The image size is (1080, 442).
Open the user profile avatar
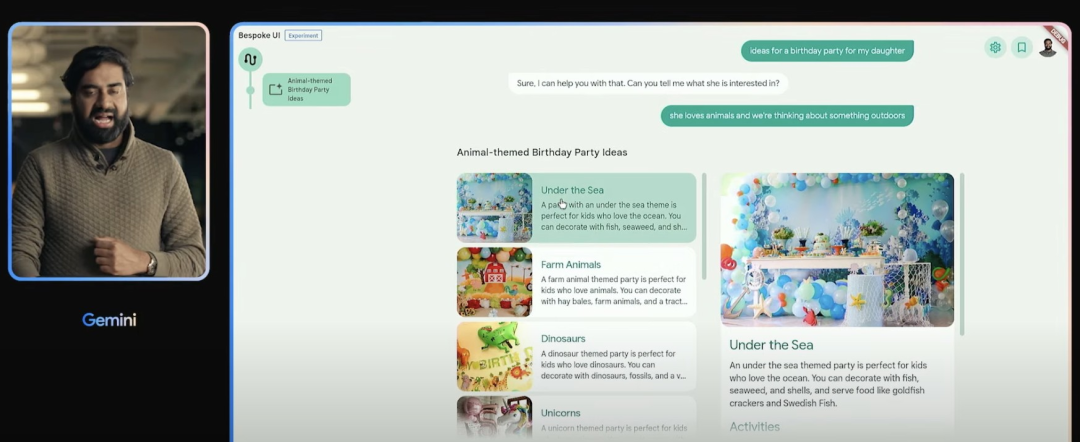(1048, 48)
